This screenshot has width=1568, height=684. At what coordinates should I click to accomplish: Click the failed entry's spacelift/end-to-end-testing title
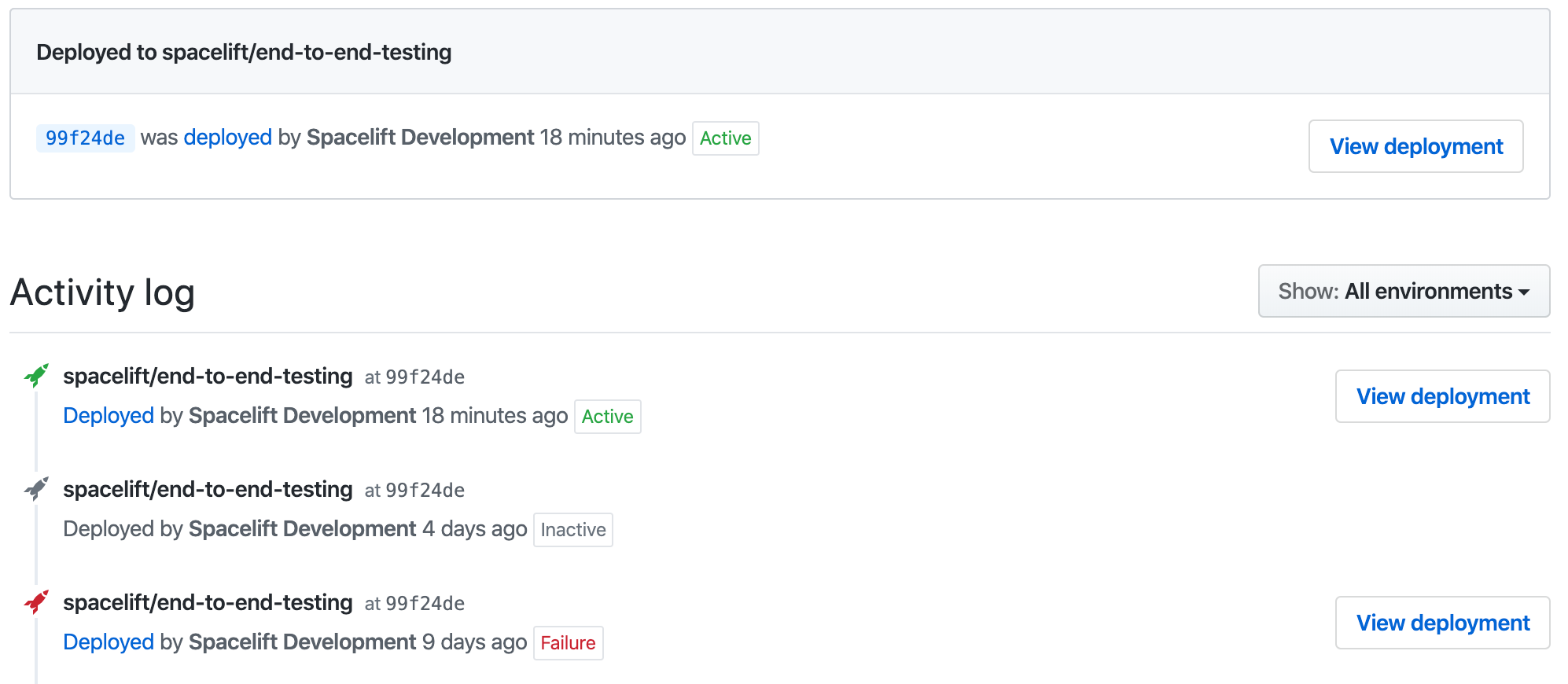click(x=208, y=603)
